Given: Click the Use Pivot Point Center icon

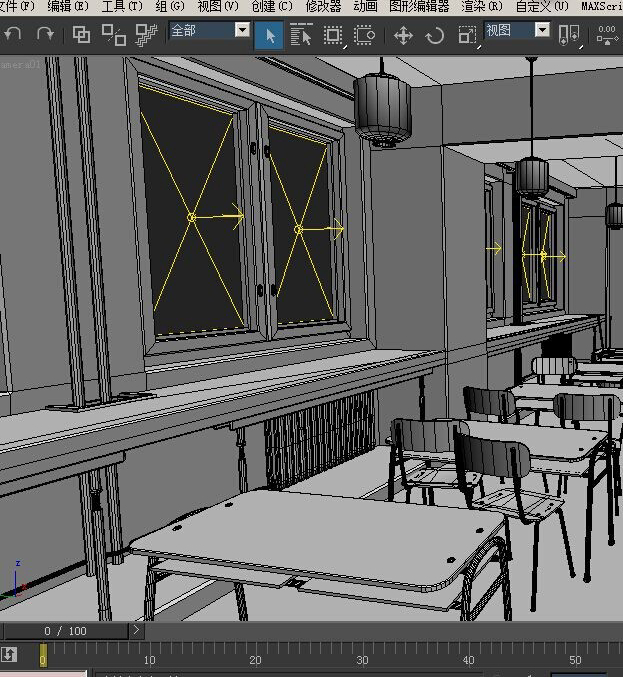Looking at the screenshot, I should tap(569, 35).
